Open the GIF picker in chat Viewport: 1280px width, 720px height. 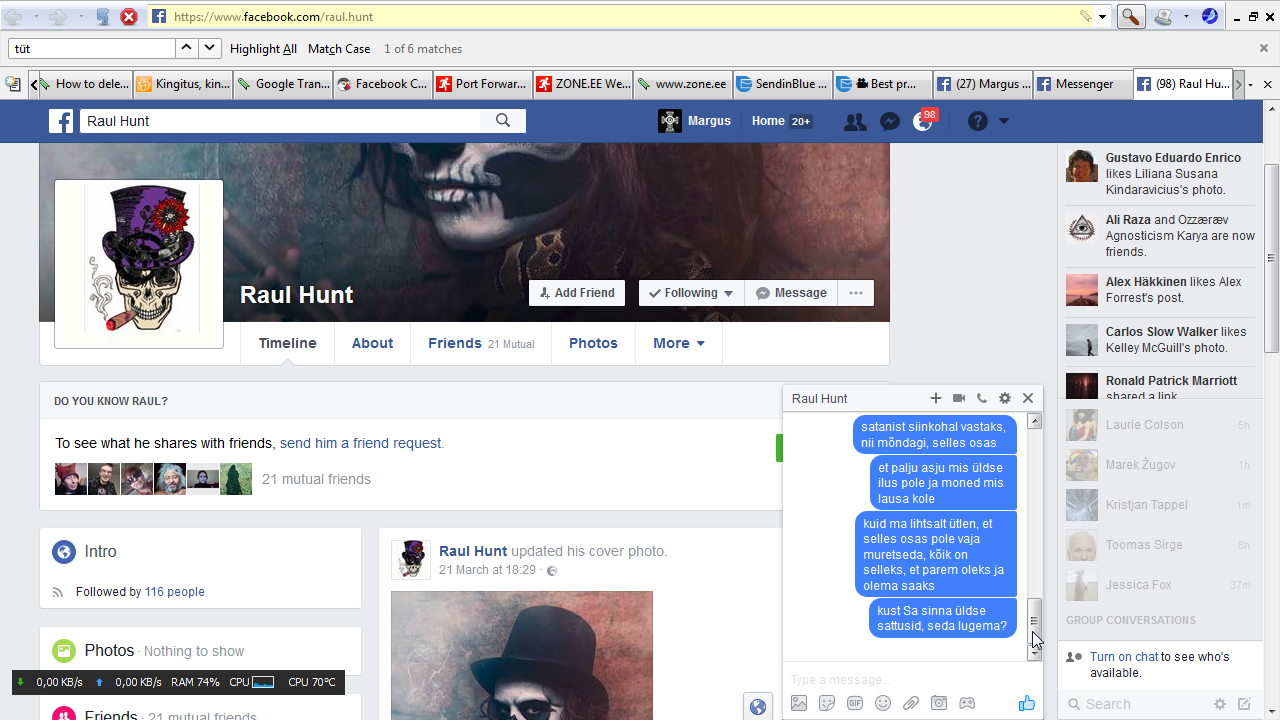coord(855,703)
